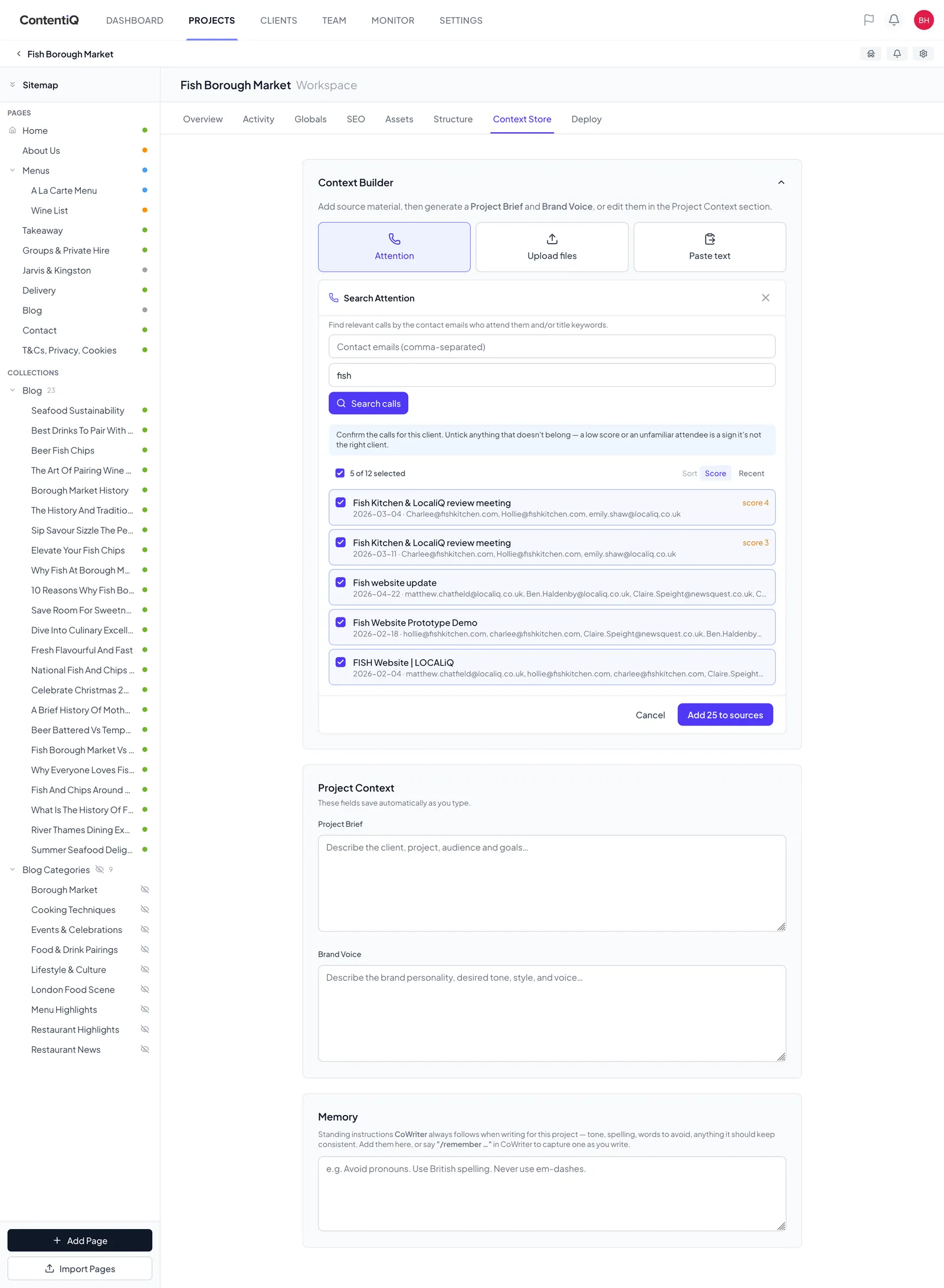Toggle visibility of Restaurant News category
944x1288 pixels.
145,1049
